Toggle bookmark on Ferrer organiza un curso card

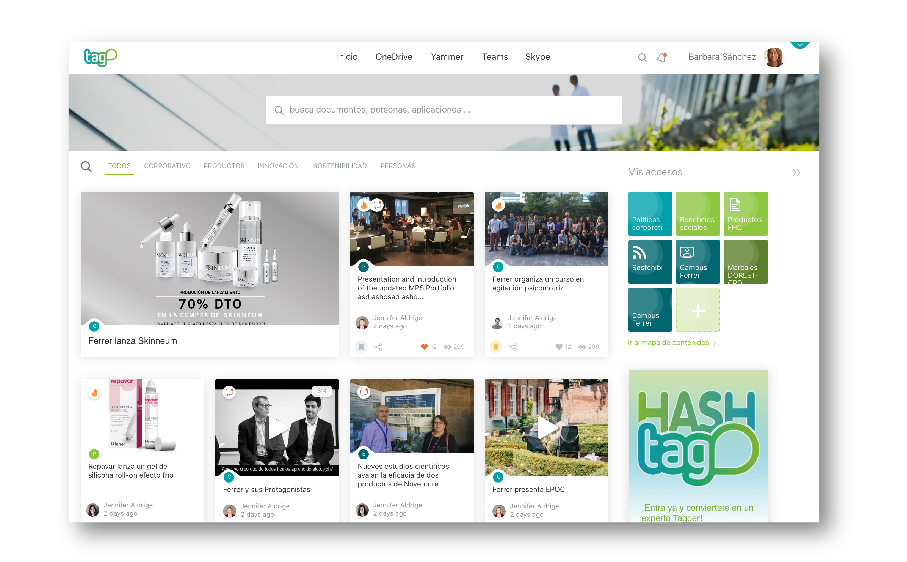(x=496, y=347)
